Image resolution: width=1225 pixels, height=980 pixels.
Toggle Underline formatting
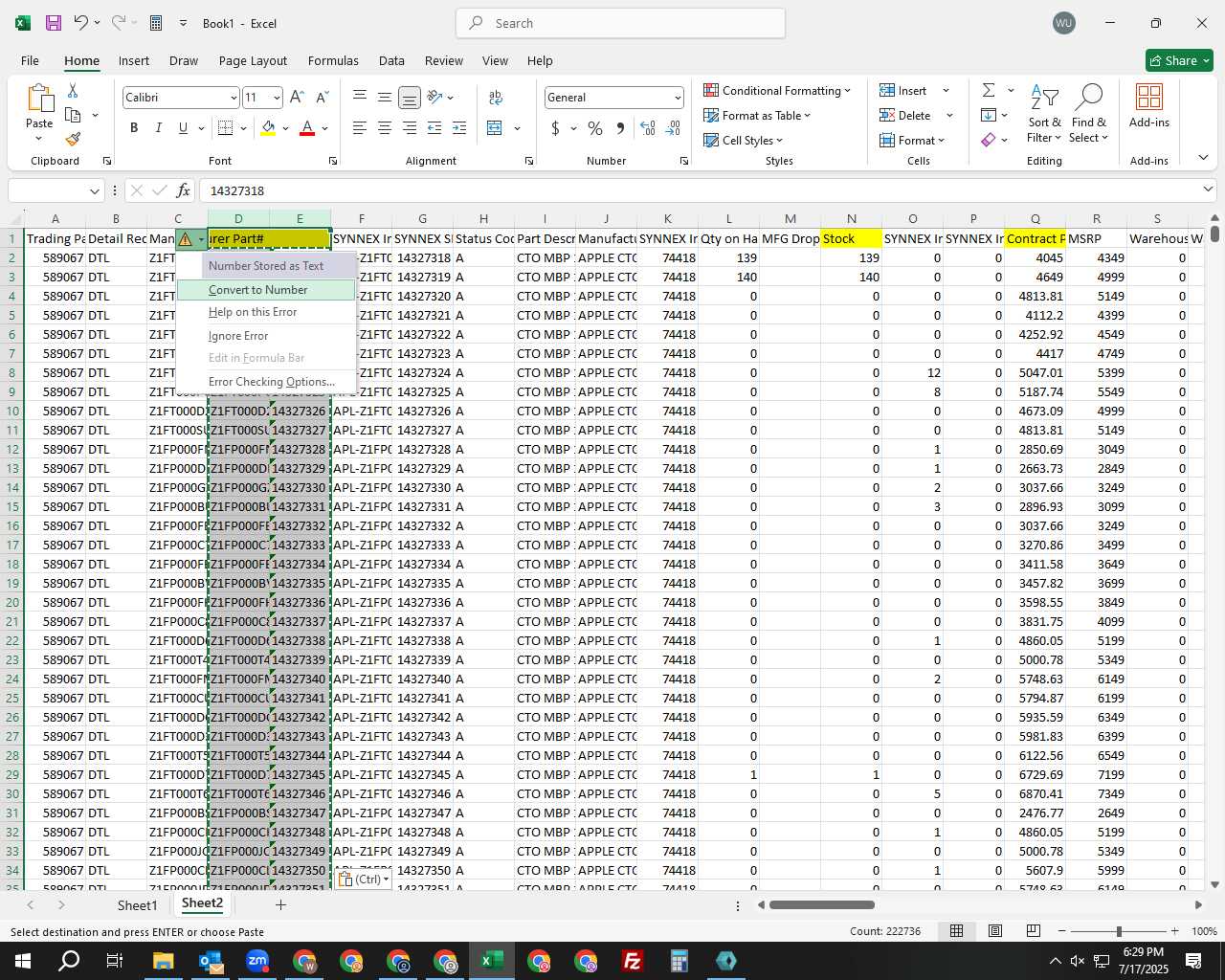point(183,128)
